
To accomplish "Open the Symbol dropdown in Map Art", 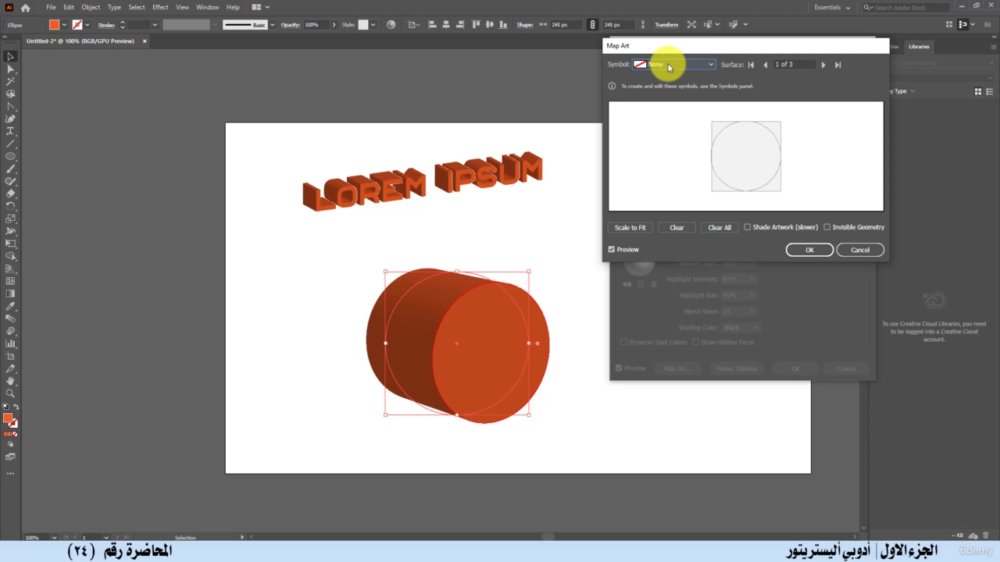I will tap(673, 64).
